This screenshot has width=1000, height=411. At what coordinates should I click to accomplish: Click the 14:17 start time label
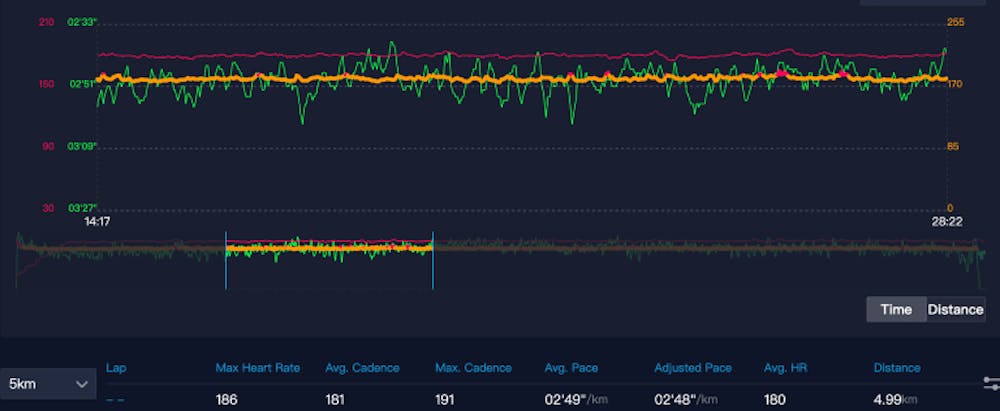click(96, 221)
